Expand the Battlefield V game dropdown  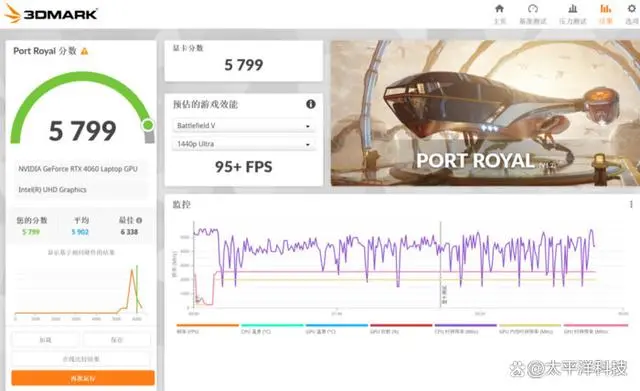coord(244,126)
